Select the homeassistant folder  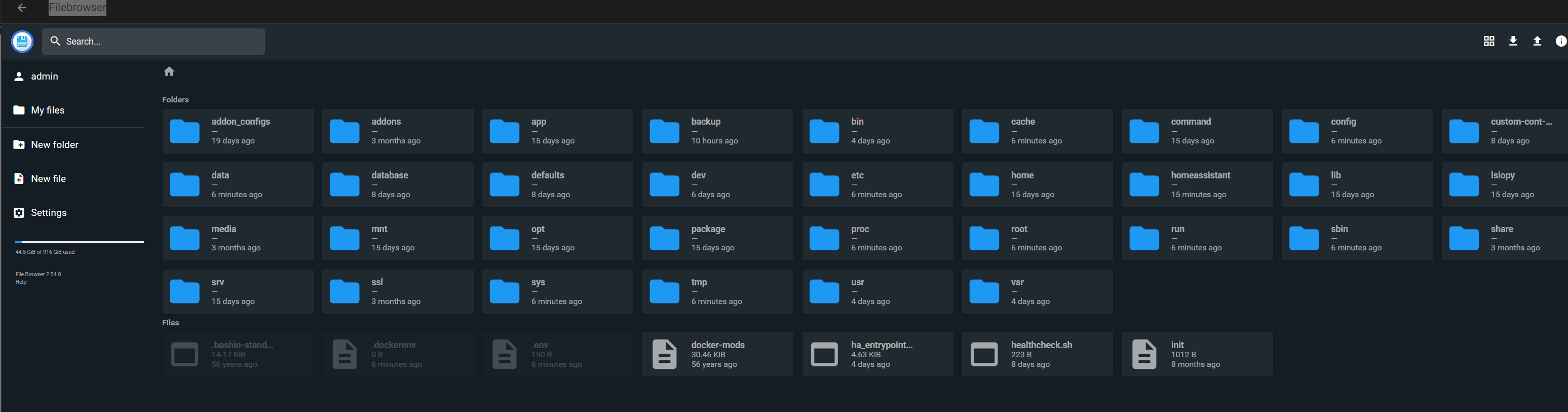[x=1197, y=184]
